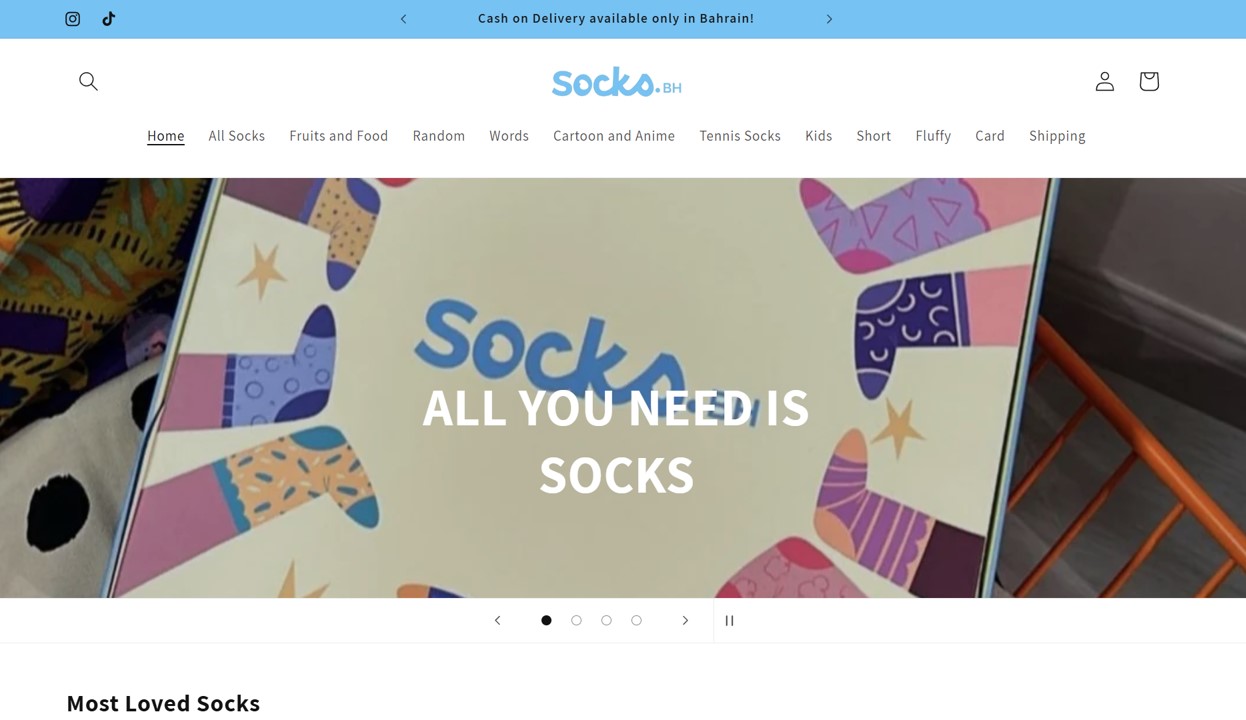The width and height of the screenshot is (1246, 720).
Task: Select the fourth slideshow dot
Action: (x=636, y=620)
